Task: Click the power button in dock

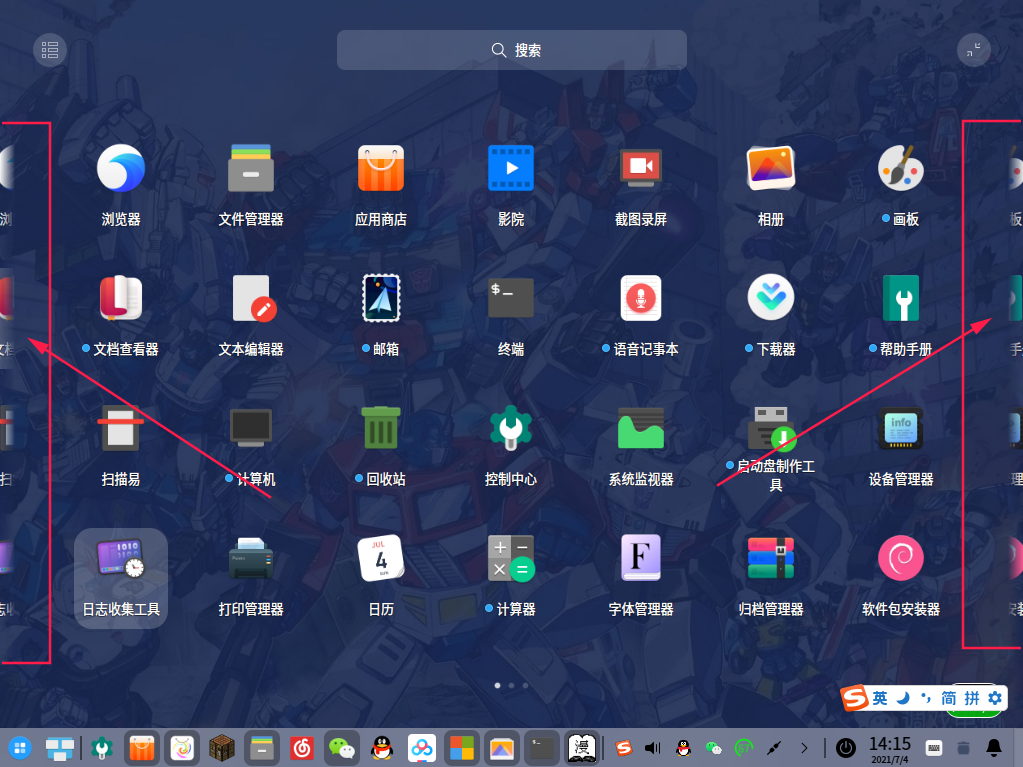Action: pyautogui.click(x=846, y=748)
